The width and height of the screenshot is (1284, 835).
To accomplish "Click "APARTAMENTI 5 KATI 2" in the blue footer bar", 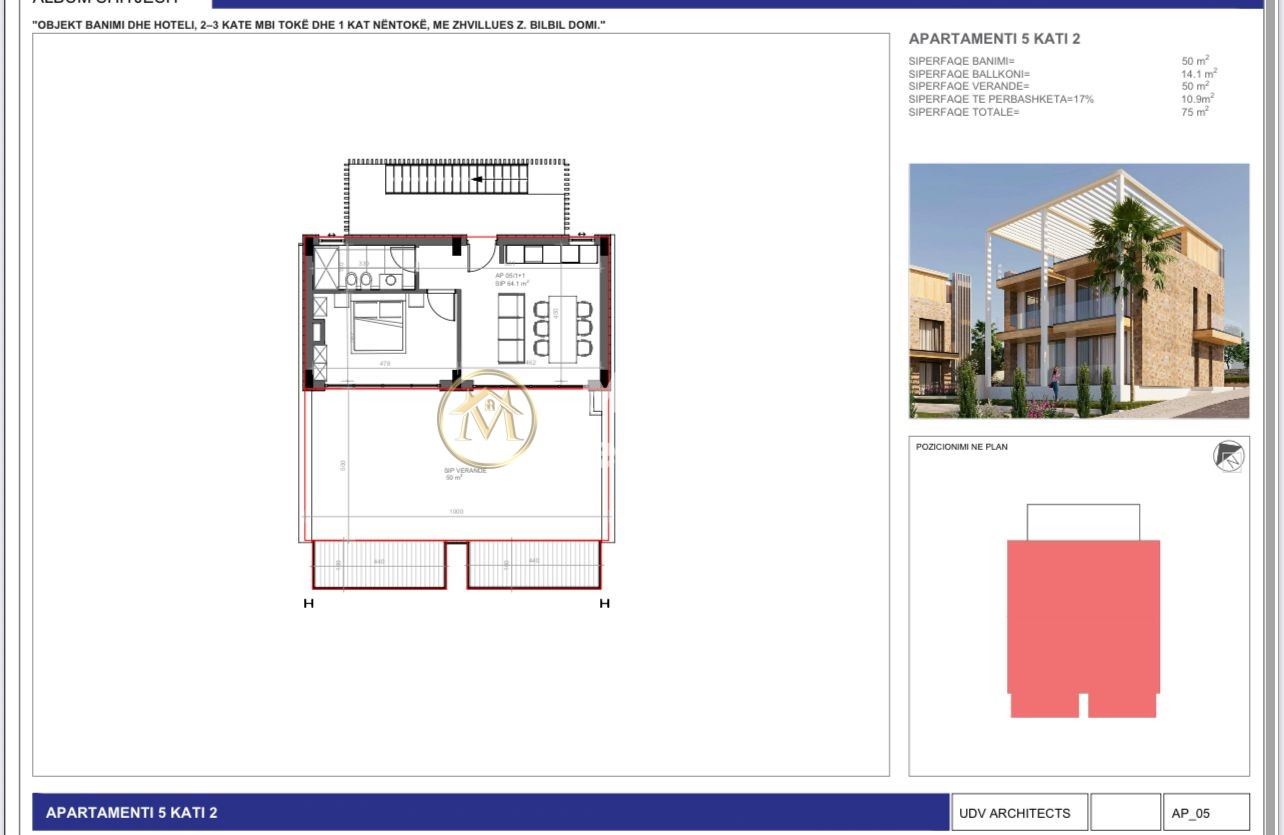I will pos(131,813).
